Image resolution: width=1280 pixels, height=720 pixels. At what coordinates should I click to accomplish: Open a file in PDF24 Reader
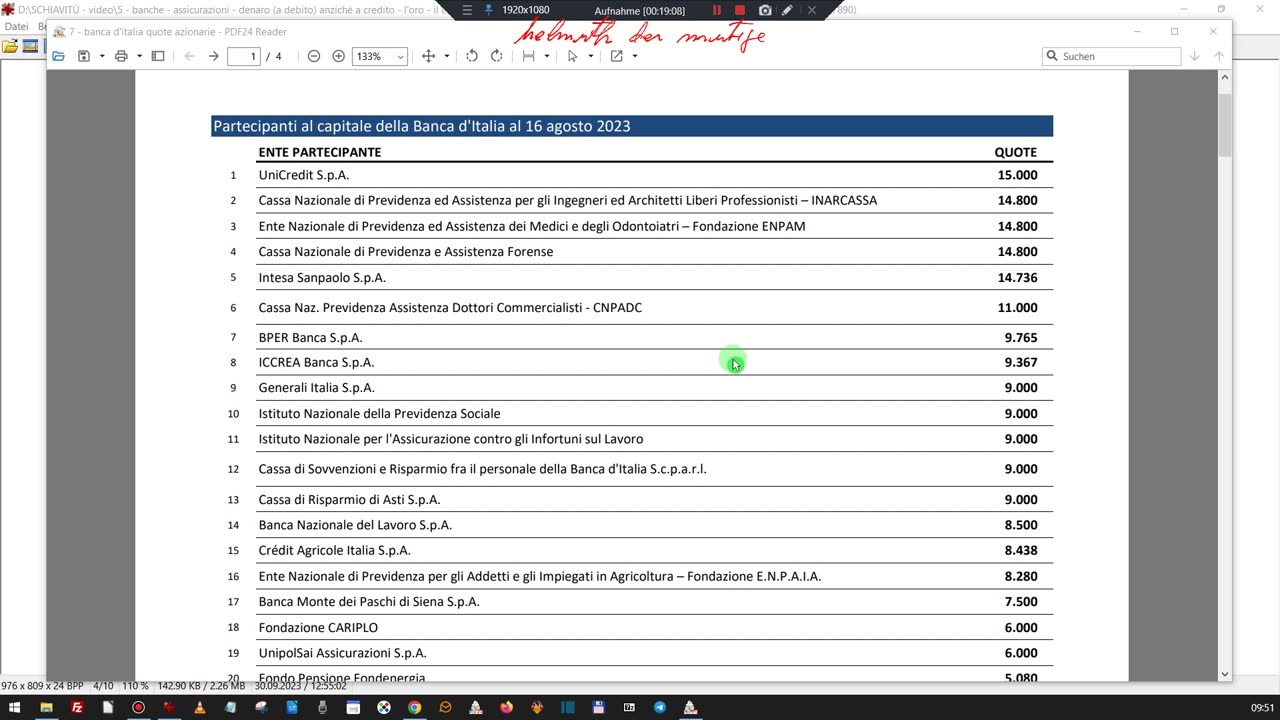tap(59, 56)
